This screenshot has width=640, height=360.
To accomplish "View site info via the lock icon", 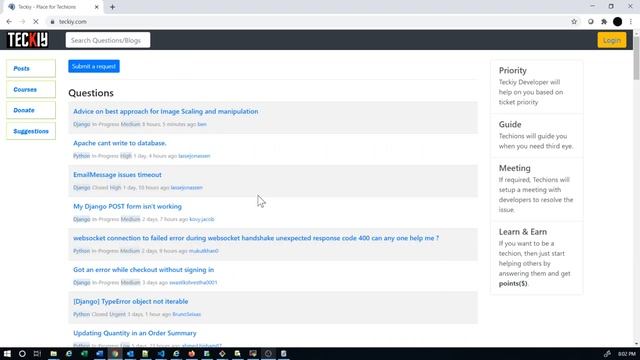I will [52, 22].
